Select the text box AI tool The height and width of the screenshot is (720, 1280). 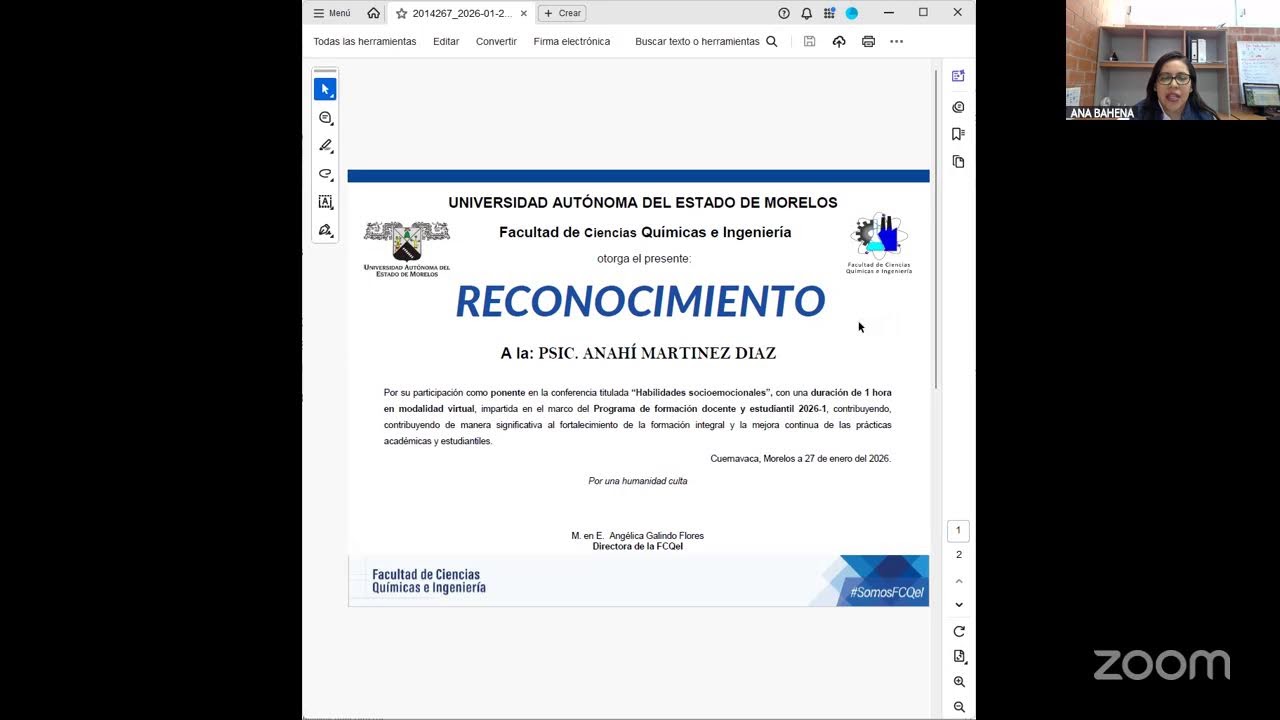pyautogui.click(x=325, y=202)
